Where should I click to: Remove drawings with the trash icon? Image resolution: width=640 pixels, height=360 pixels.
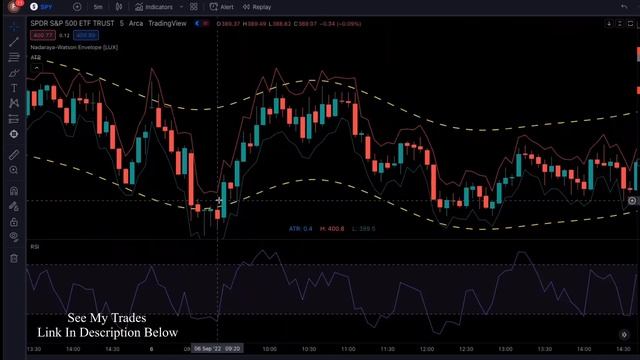[x=14, y=258]
